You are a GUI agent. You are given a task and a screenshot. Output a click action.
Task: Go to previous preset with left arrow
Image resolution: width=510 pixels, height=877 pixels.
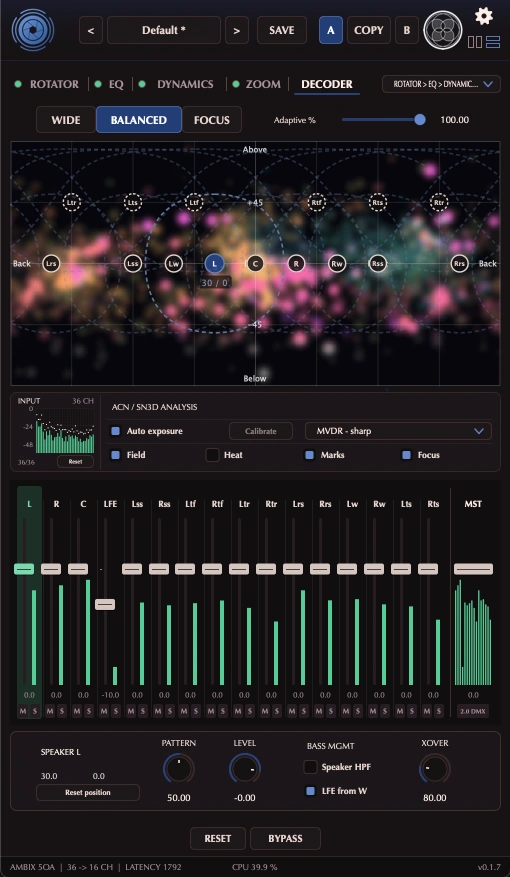click(x=91, y=30)
